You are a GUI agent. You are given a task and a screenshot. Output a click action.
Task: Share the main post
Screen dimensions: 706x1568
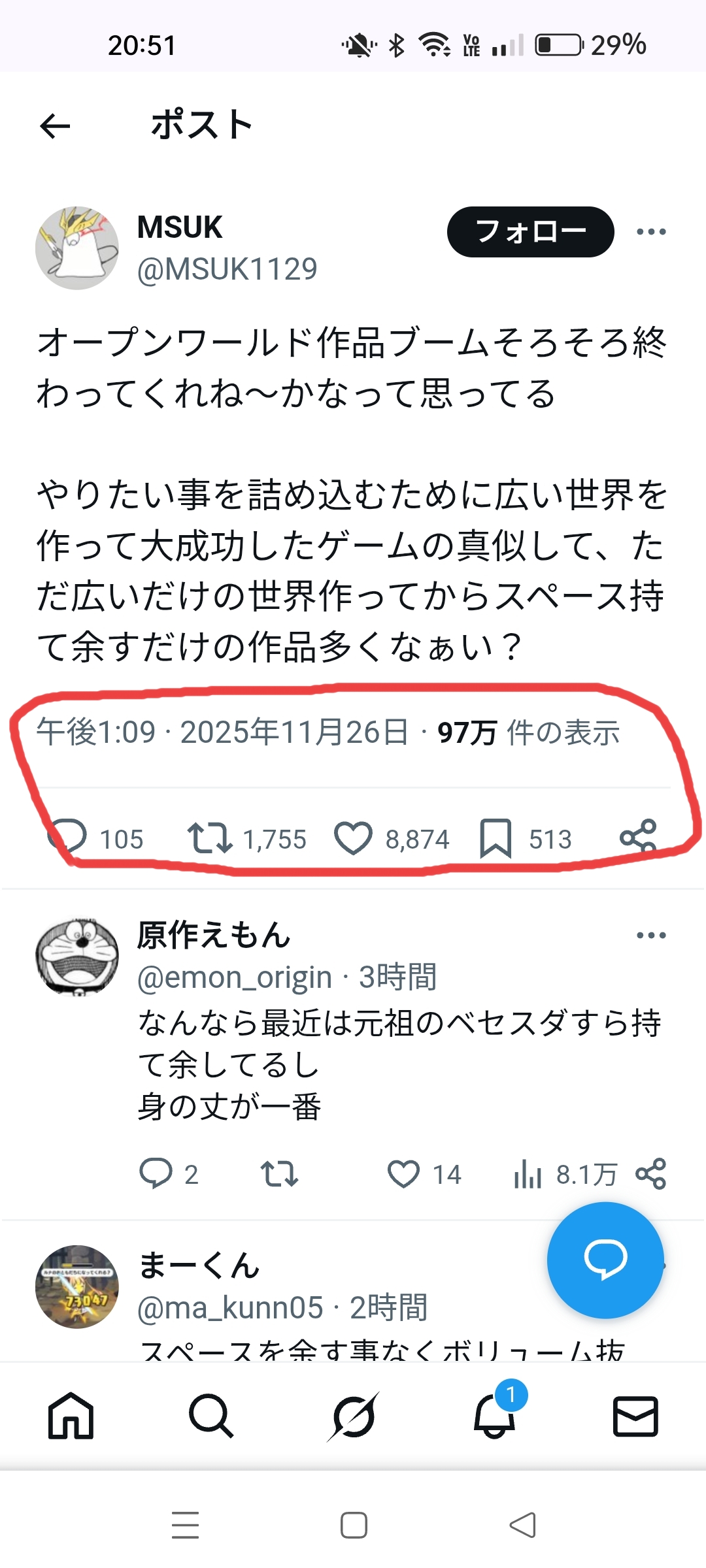tap(638, 837)
